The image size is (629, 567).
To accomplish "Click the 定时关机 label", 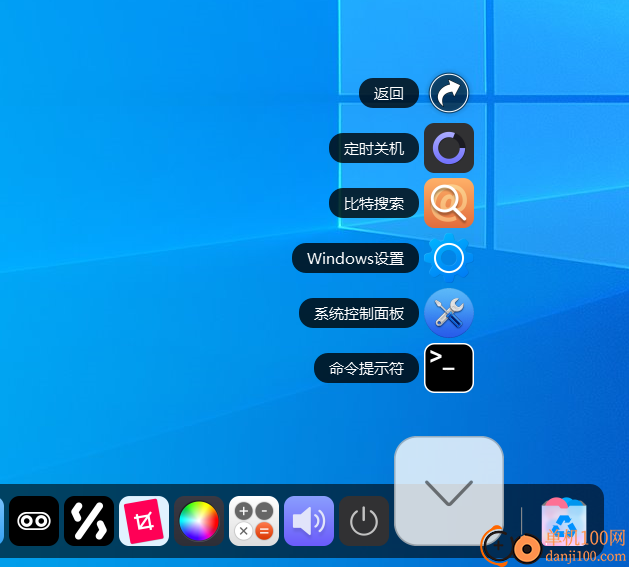I will click(374, 148).
